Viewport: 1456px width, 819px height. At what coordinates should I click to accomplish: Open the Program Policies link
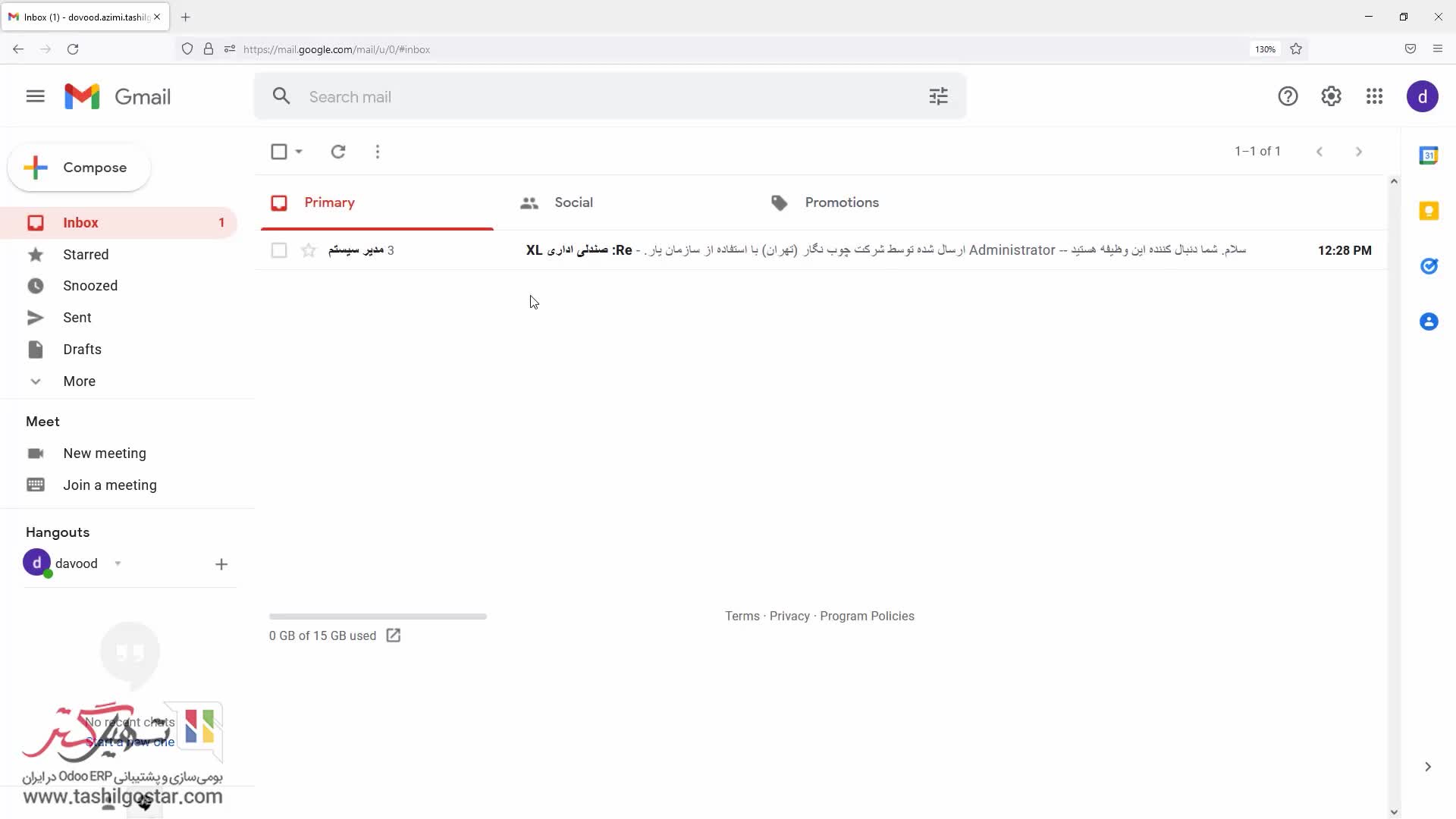tap(867, 616)
